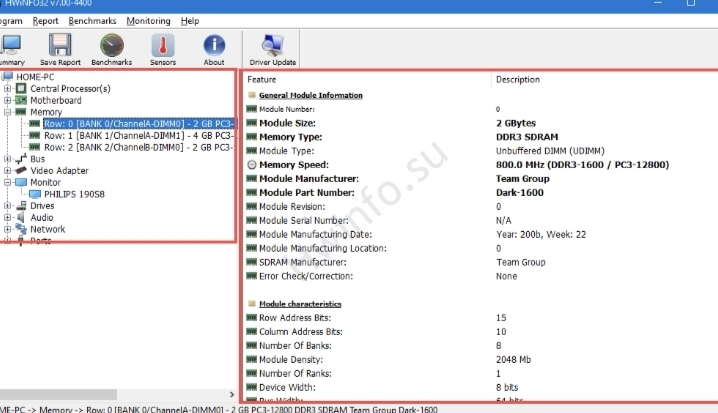The height and width of the screenshot is (413, 718).
Task: Click the Error Check/Correction row label
Action: point(306,276)
